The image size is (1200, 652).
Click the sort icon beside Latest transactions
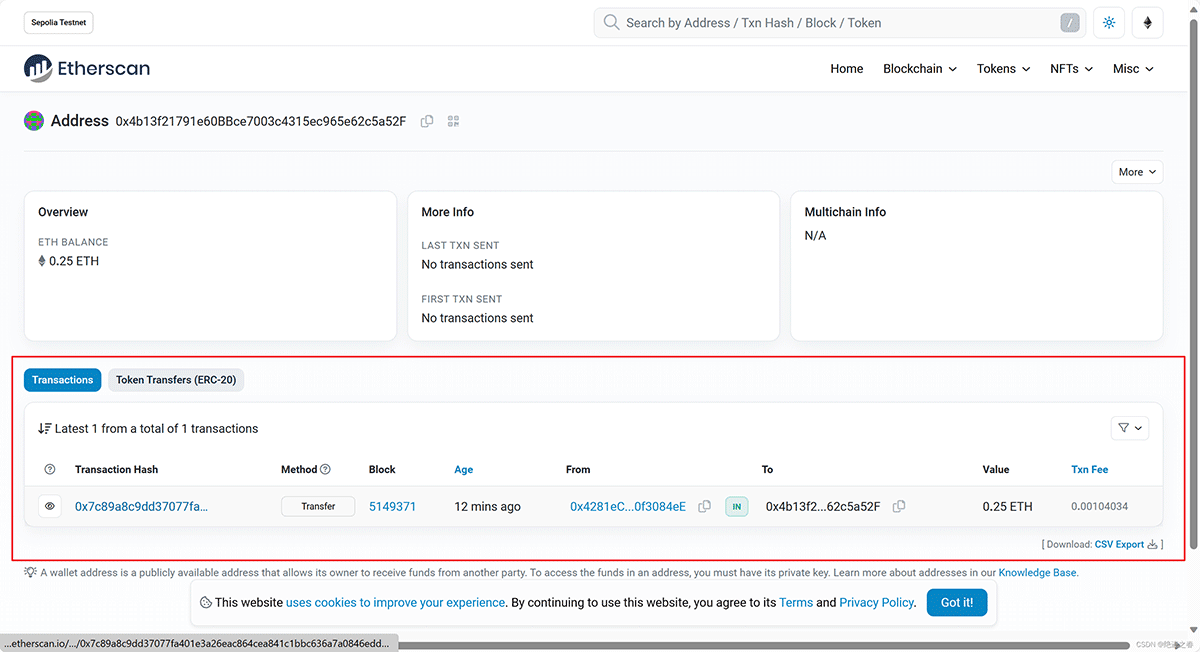point(44,429)
